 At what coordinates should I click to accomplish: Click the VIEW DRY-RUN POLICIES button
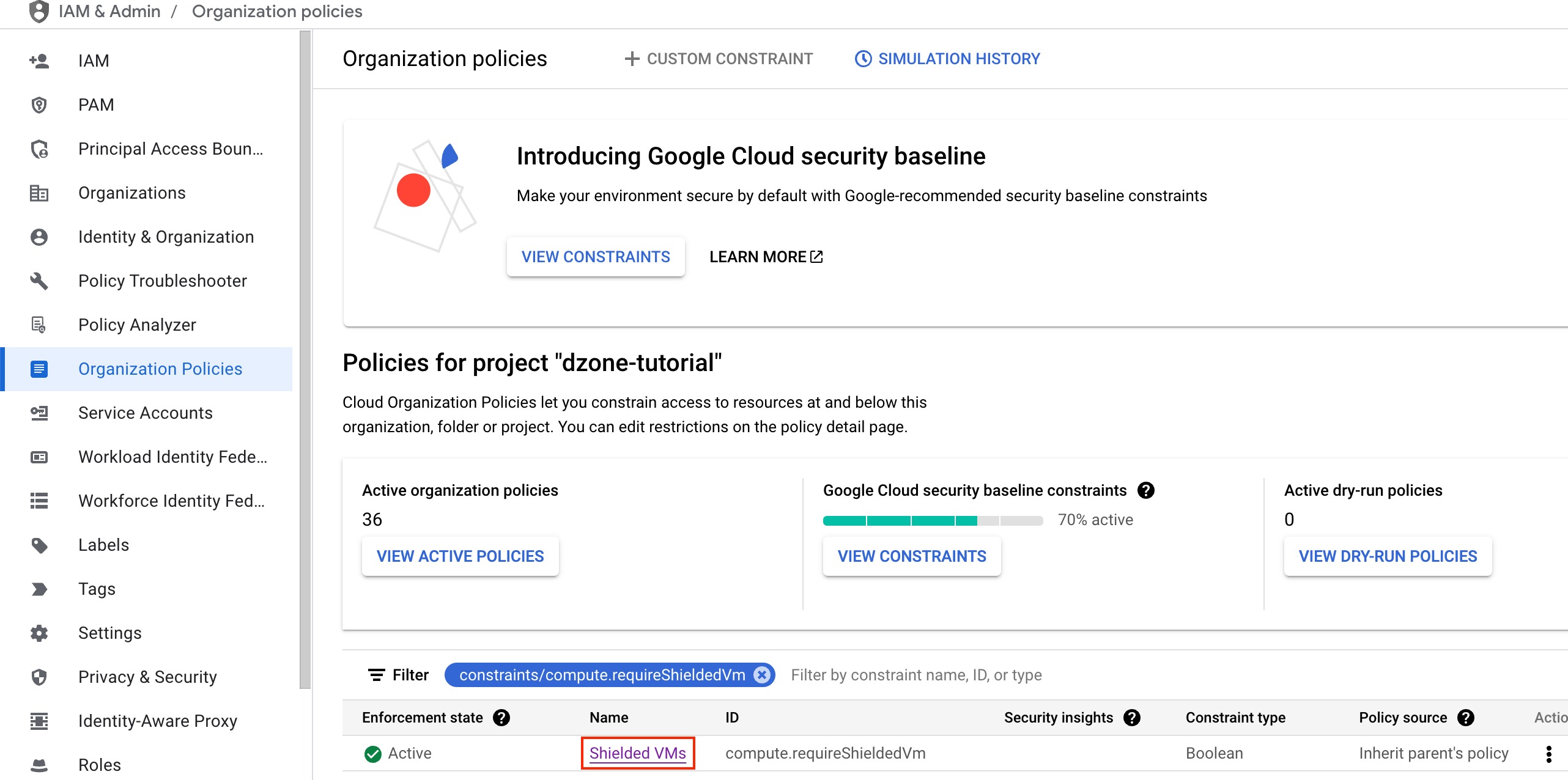(x=1387, y=556)
